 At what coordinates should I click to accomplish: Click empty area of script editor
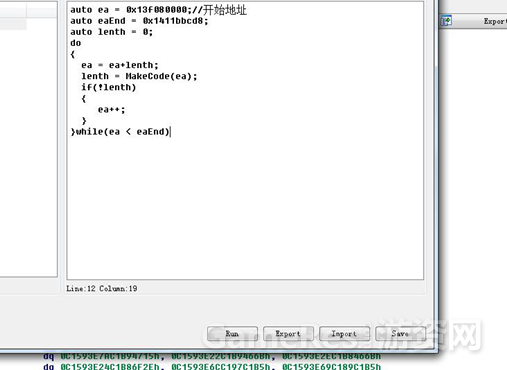245,207
